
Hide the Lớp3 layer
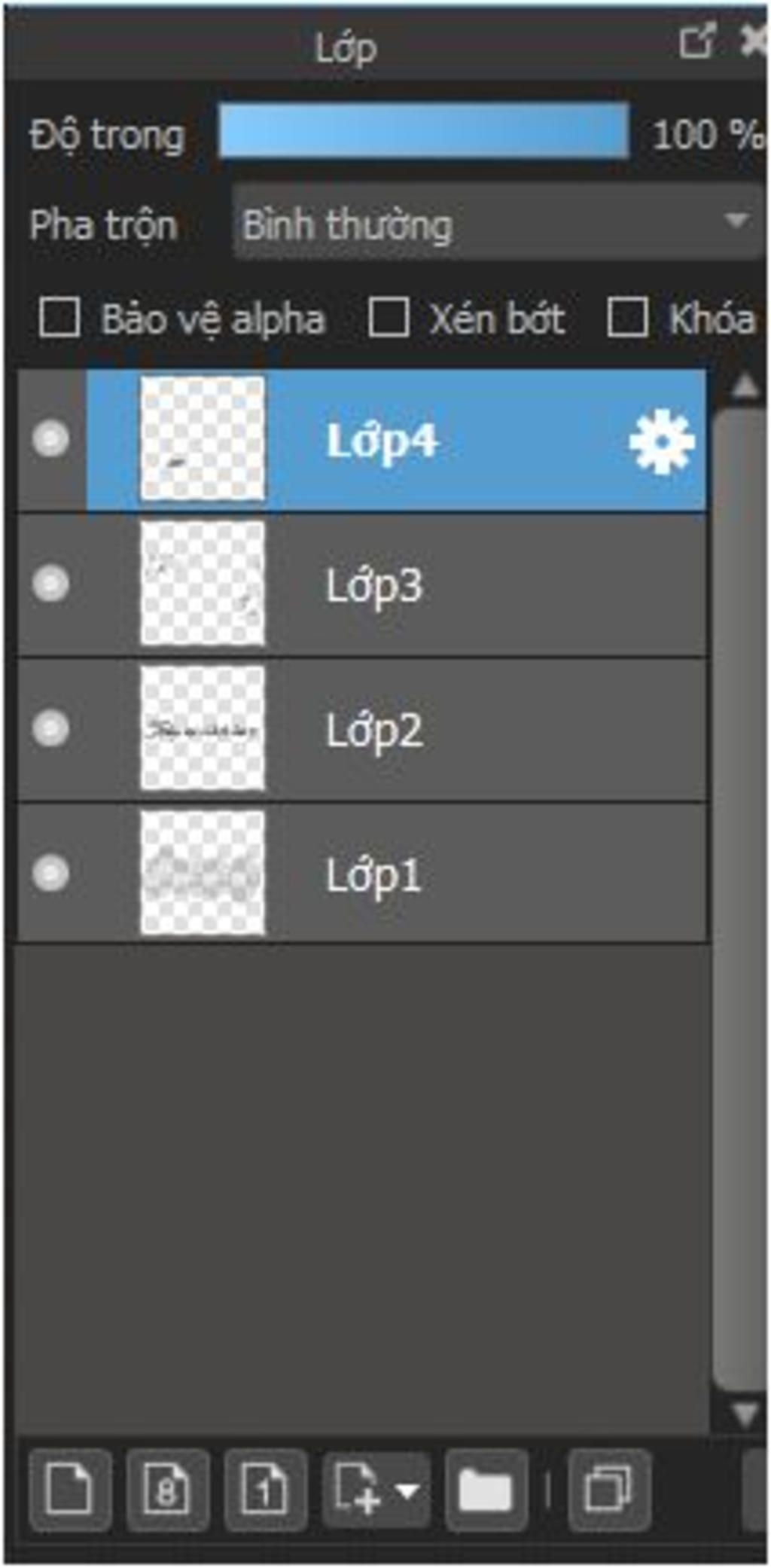point(50,583)
